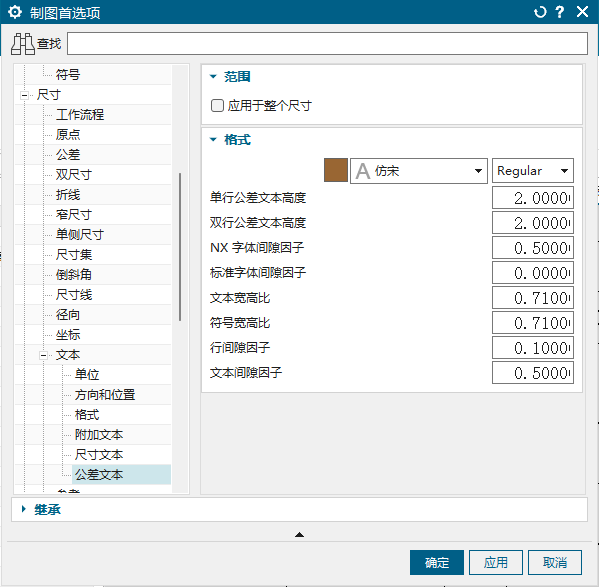Select 方向和位置 tree item
The height and width of the screenshot is (587, 599).
pos(105,395)
